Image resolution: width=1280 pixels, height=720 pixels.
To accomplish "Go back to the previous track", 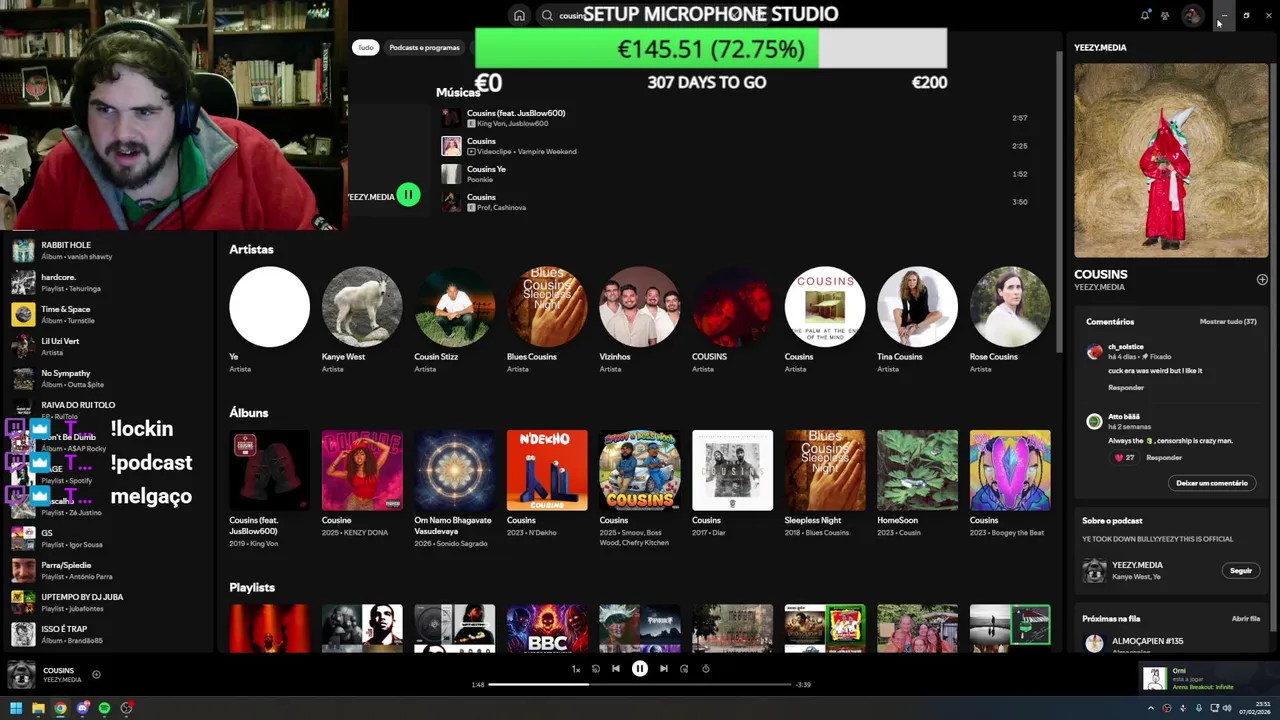I will tap(616, 669).
